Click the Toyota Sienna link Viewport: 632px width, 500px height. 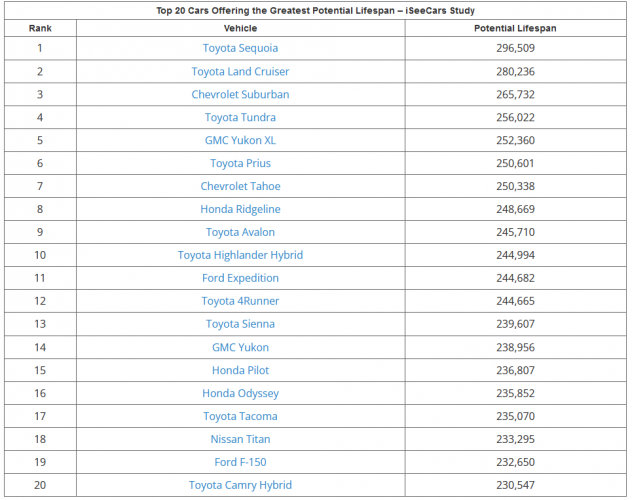point(240,324)
